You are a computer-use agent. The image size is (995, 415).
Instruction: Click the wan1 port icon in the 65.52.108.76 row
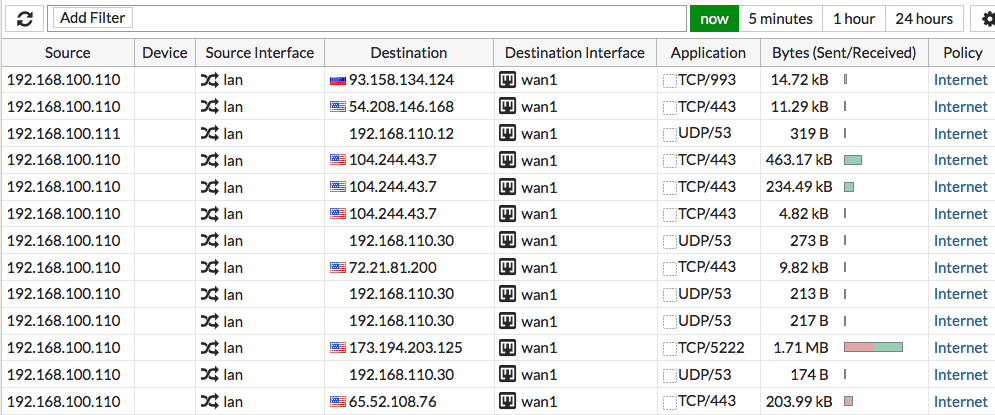[x=507, y=402]
